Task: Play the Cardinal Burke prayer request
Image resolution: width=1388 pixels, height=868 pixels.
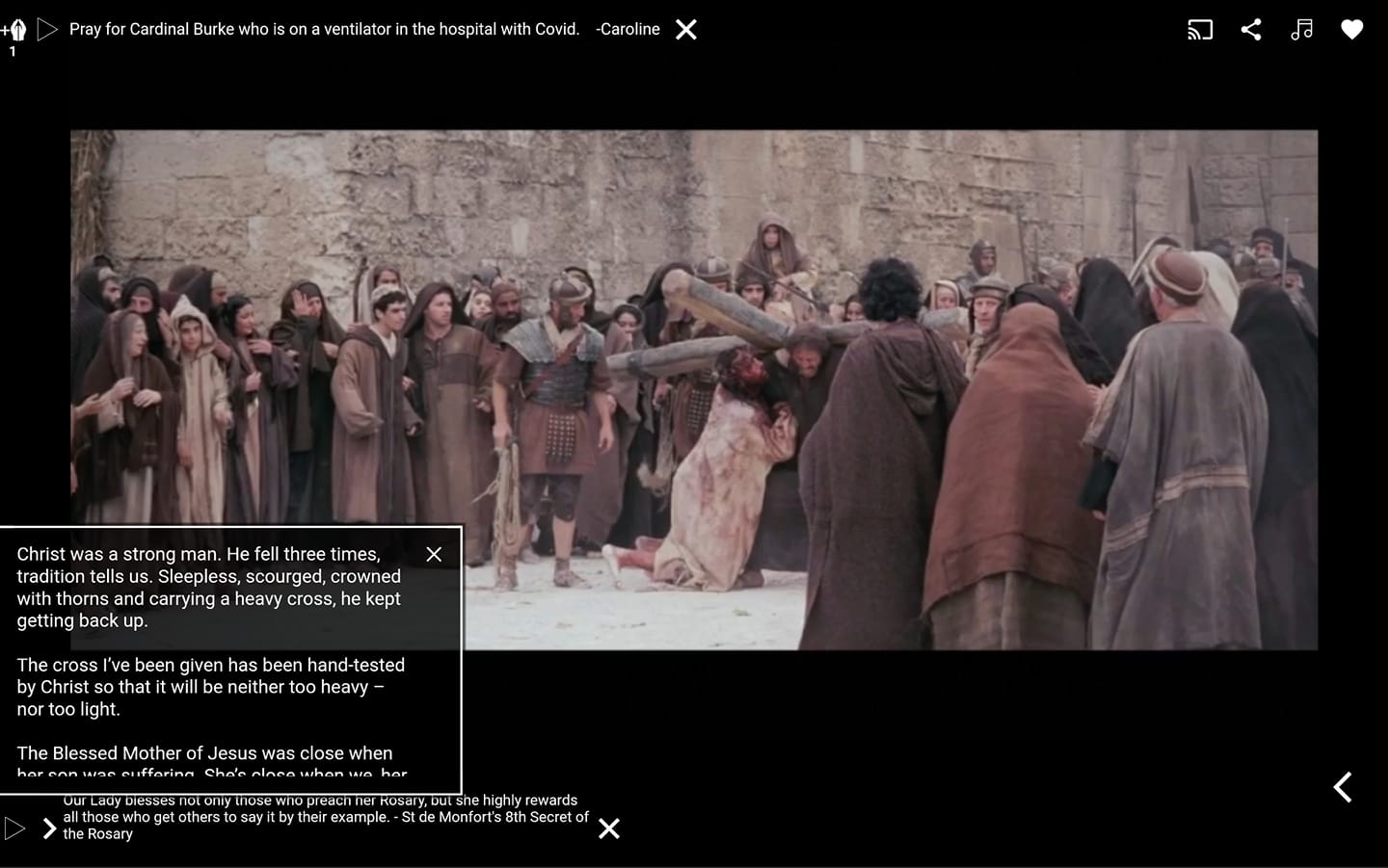Action: (47, 30)
